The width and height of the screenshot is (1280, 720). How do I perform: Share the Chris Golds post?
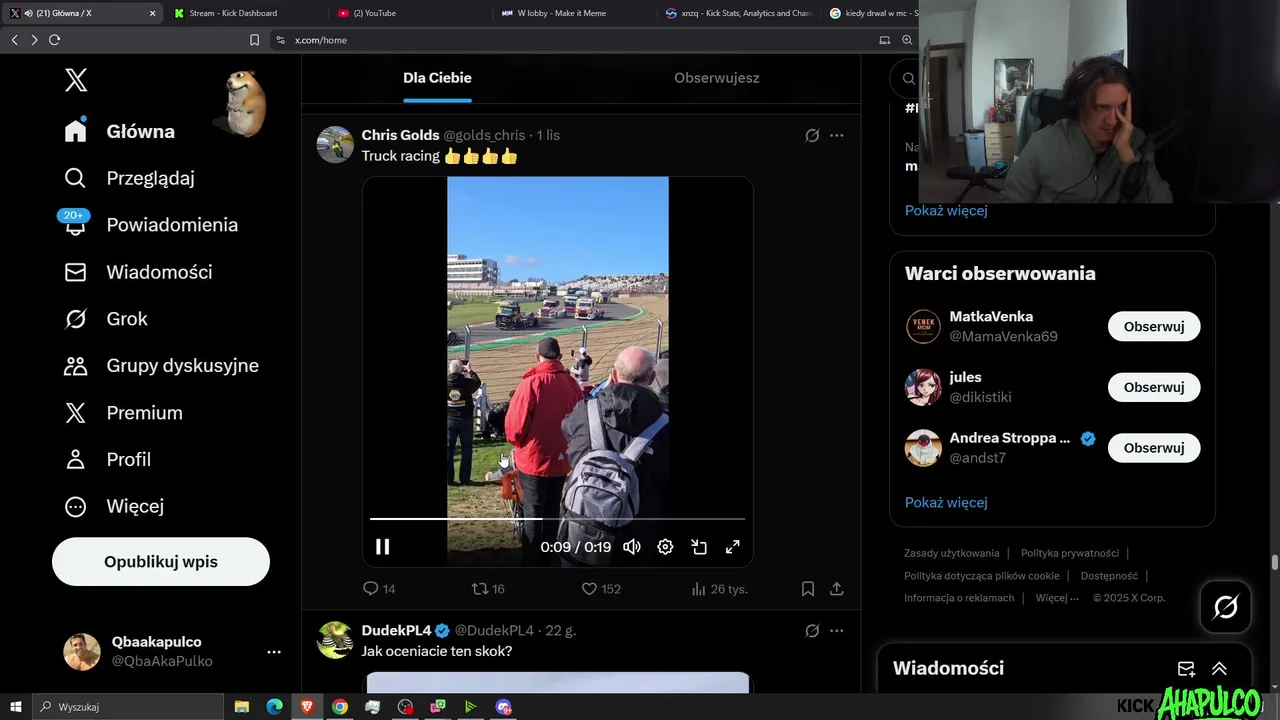pyautogui.click(x=837, y=589)
